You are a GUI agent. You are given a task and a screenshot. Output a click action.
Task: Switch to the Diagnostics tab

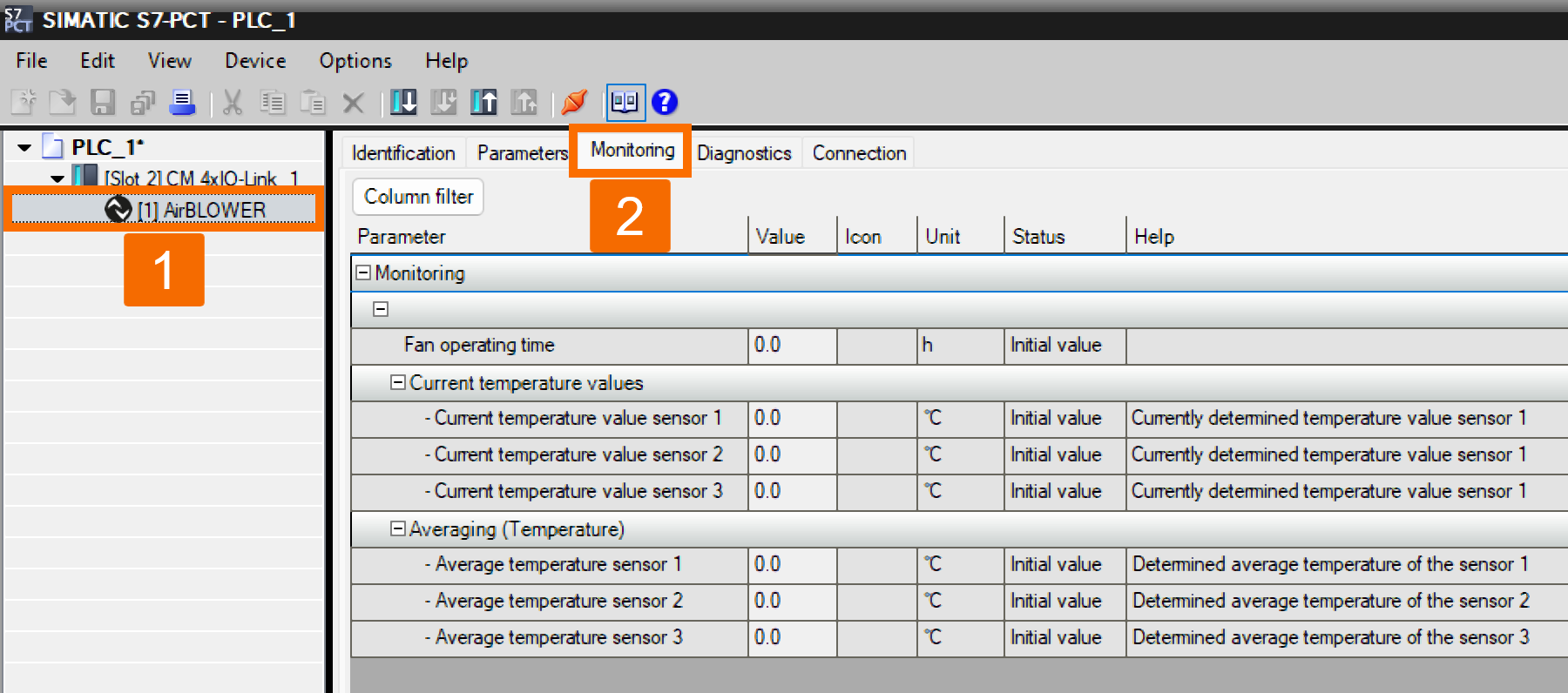[x=744, y=153]
